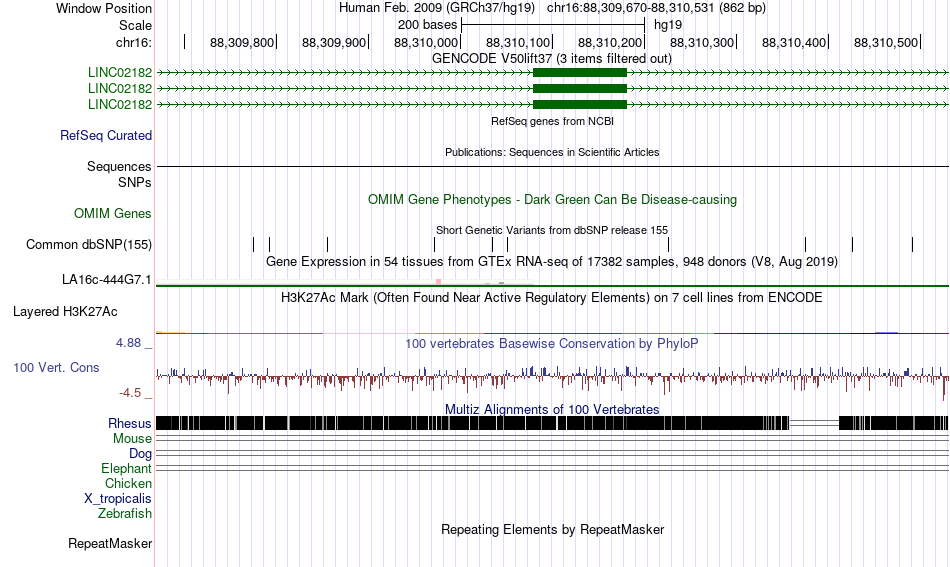Open the GENCODE V50lift37 track title

point(552,59)
